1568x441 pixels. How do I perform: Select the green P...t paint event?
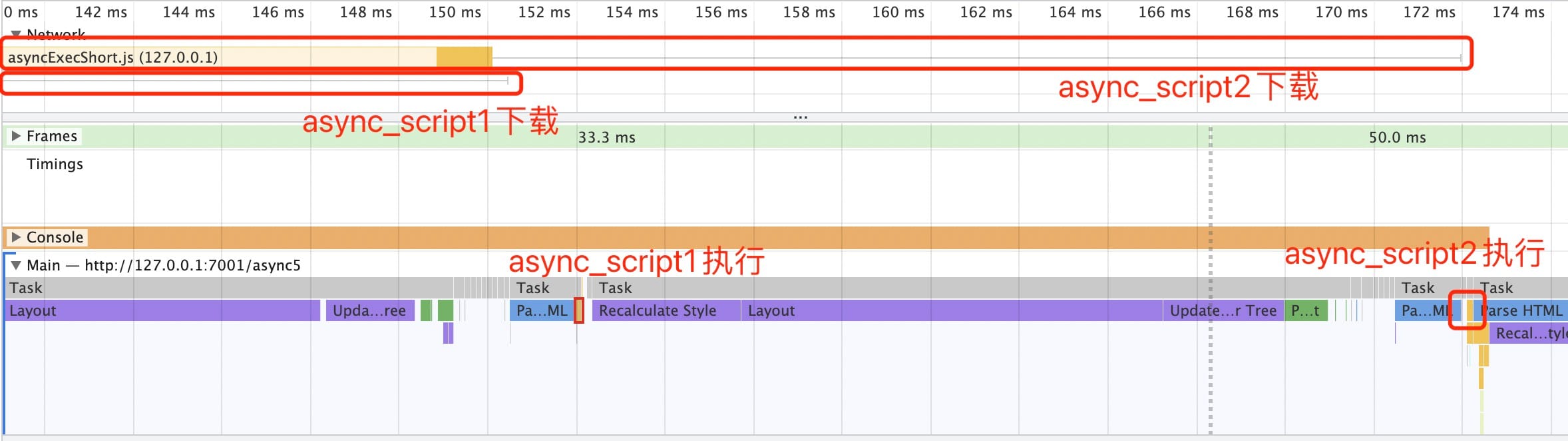(1306, 310)
